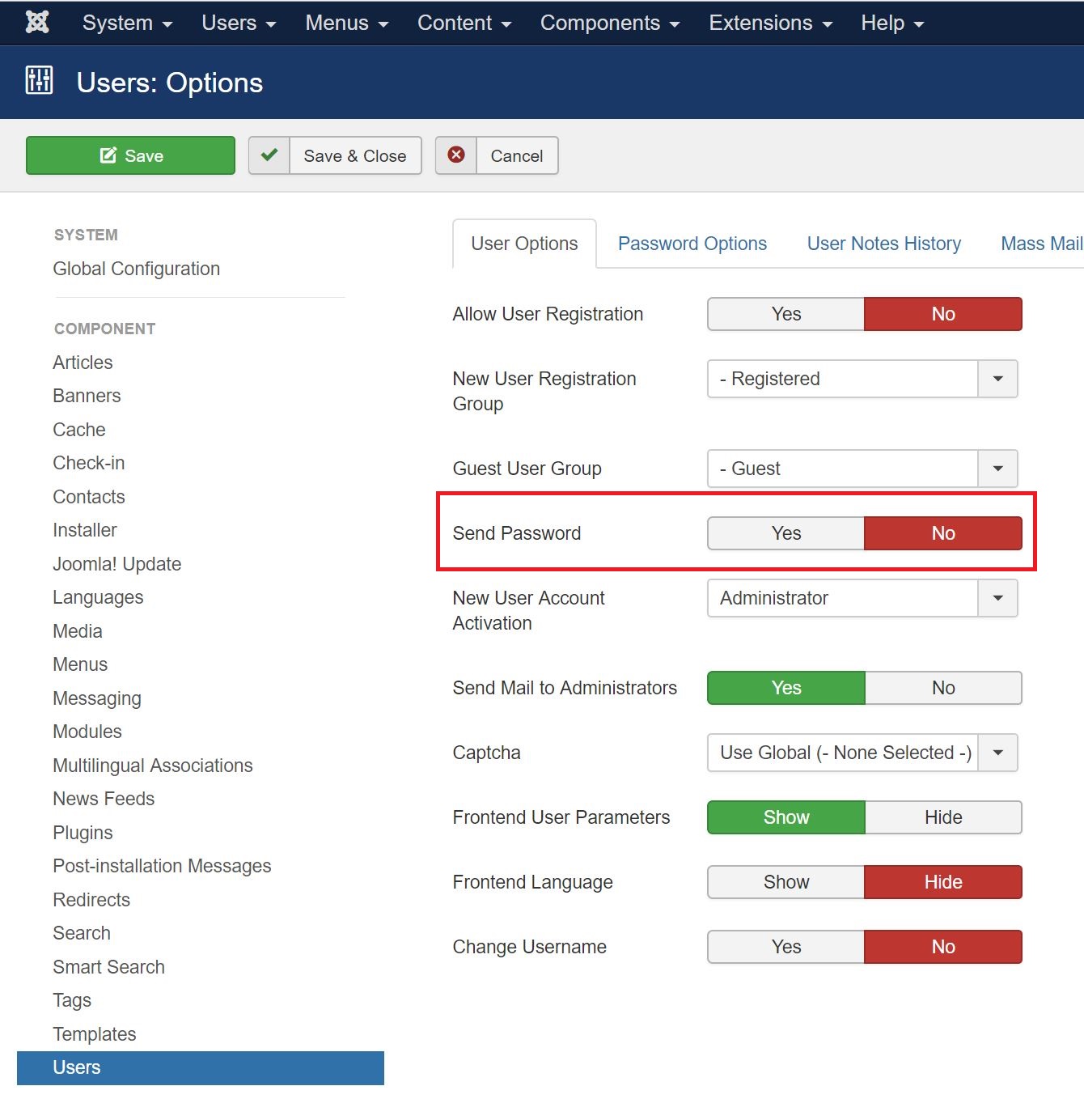Click the Users Options sliders icon
Viewport: 1084px width, 1120px height.
[39, 81]
